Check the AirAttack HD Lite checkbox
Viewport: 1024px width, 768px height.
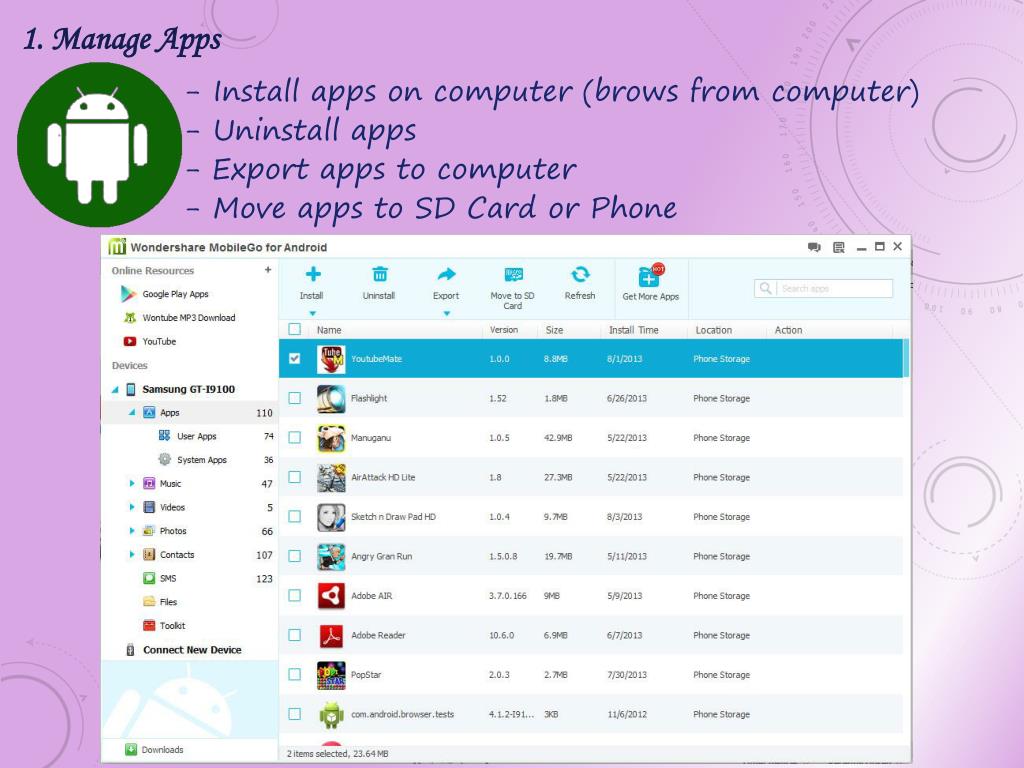pos(295,477)
